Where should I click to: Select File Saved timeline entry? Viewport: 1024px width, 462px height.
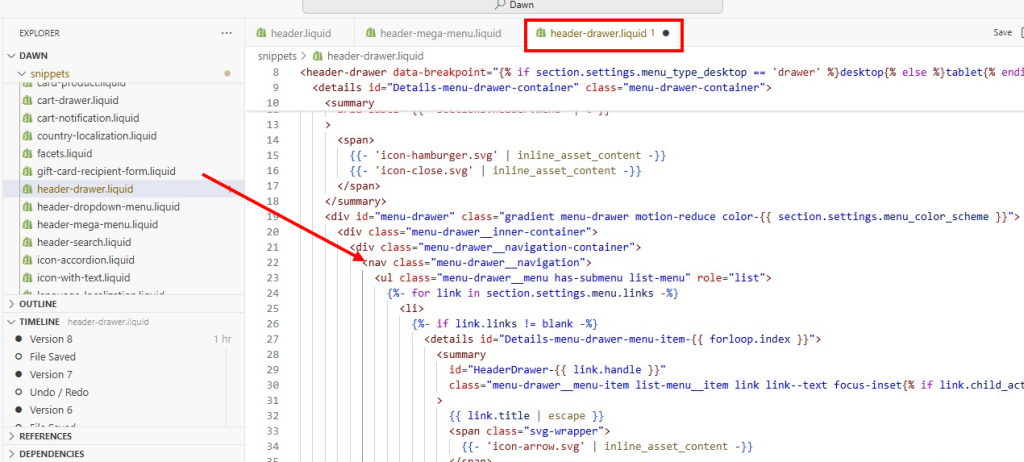tap(52, 357)
